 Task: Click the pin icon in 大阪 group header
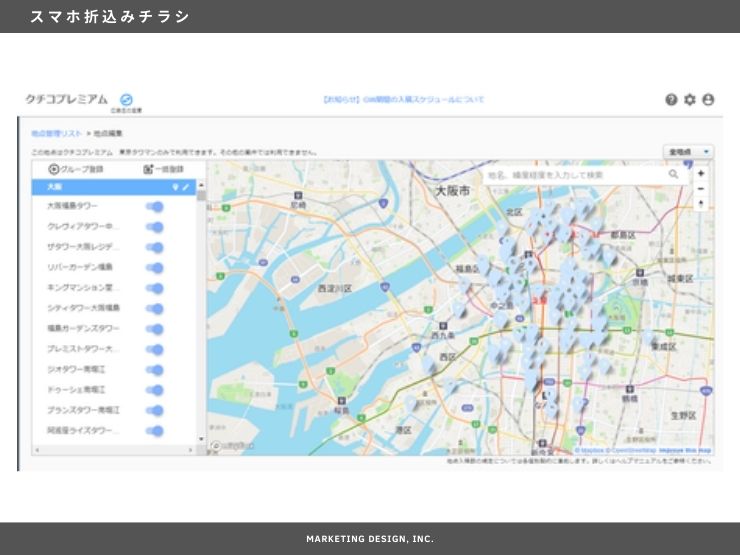tap(175, 187)
